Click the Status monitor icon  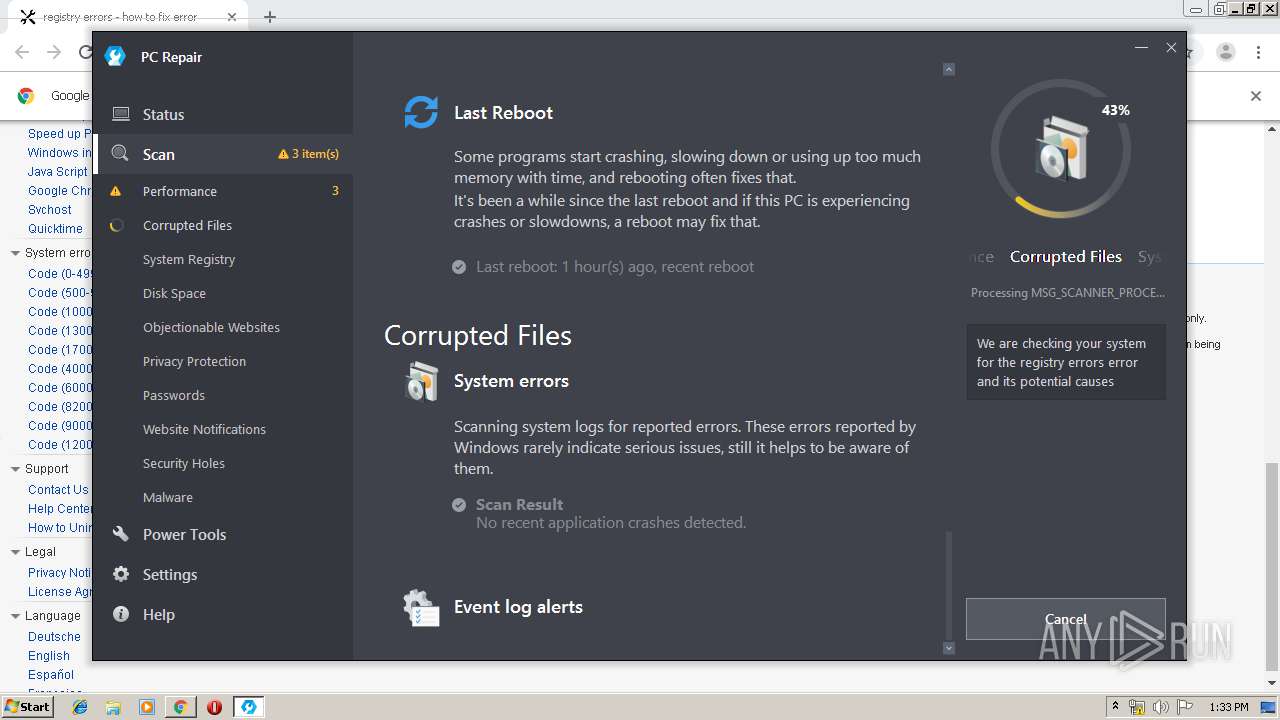click(x=121, y=114)
